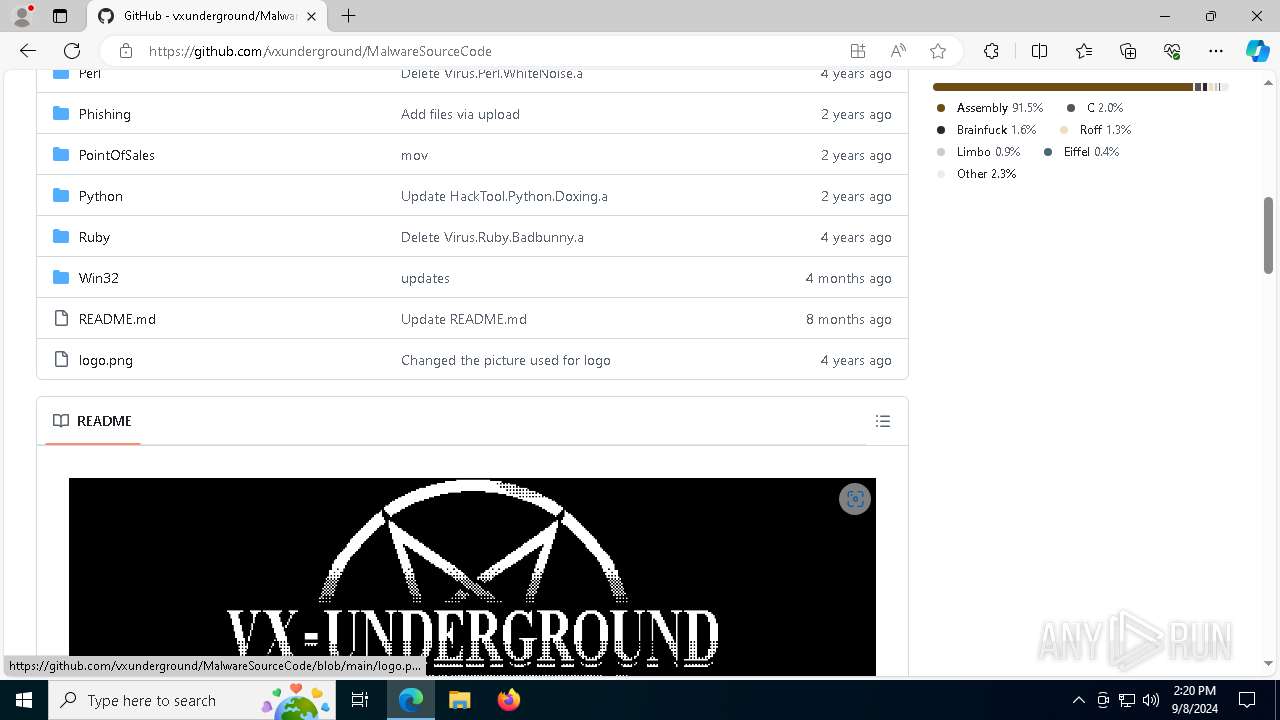The height and width of the screenshot is (720, 1280).
Task: Click the browser Back arrow
Action: [28, 51]
